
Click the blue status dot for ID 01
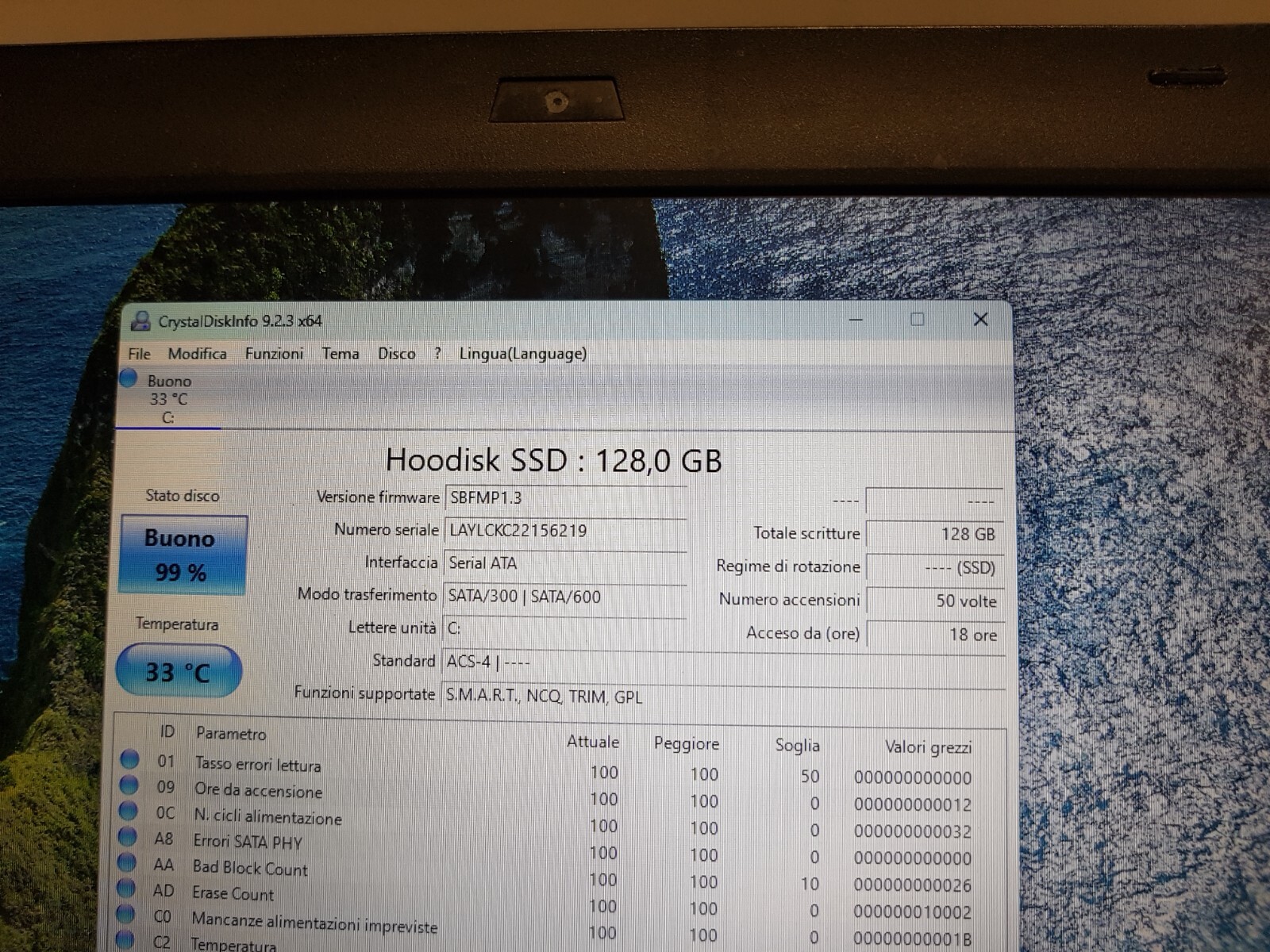tap(129, 759)
